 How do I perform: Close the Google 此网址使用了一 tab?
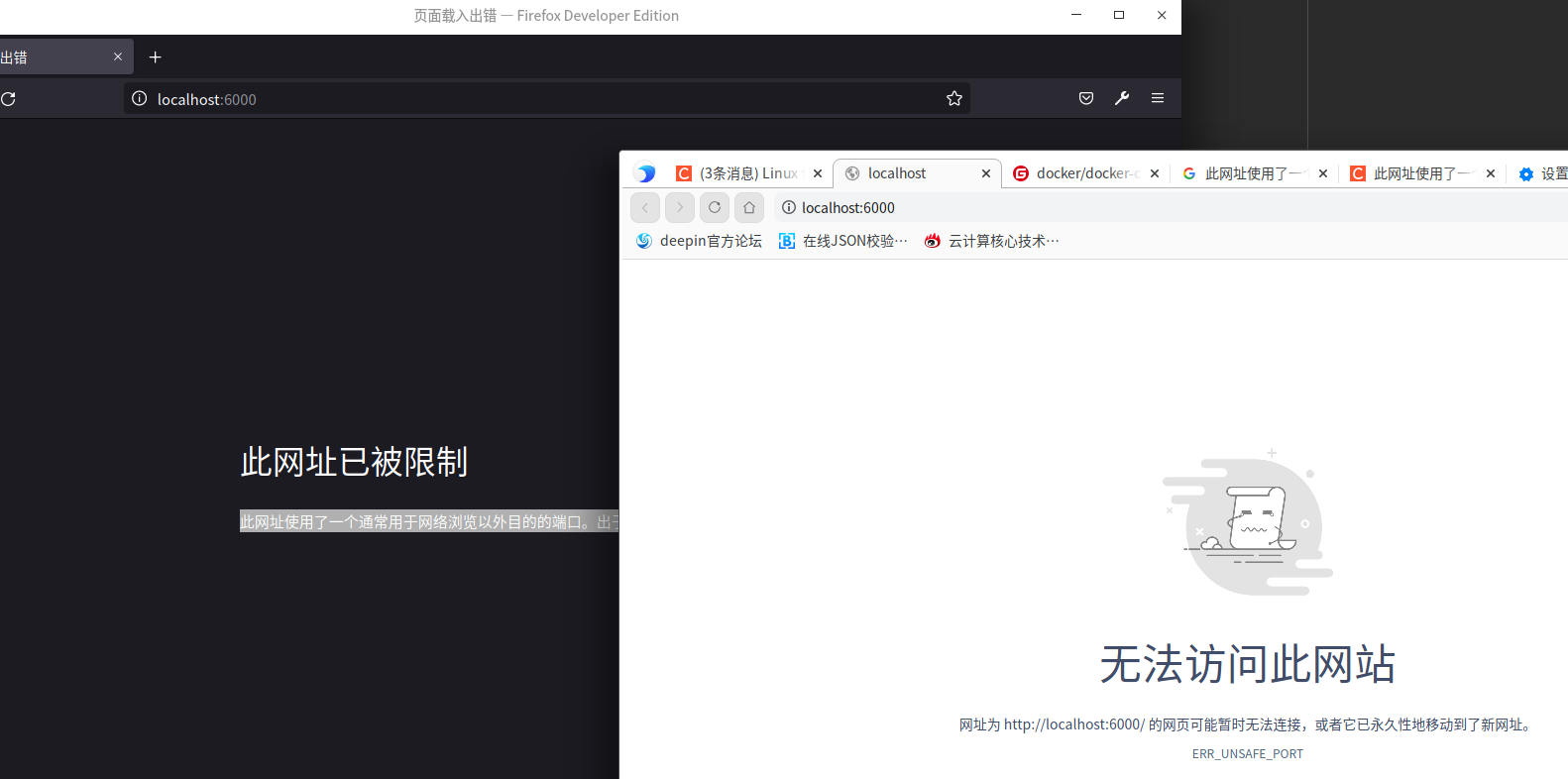pos(1323,173)
